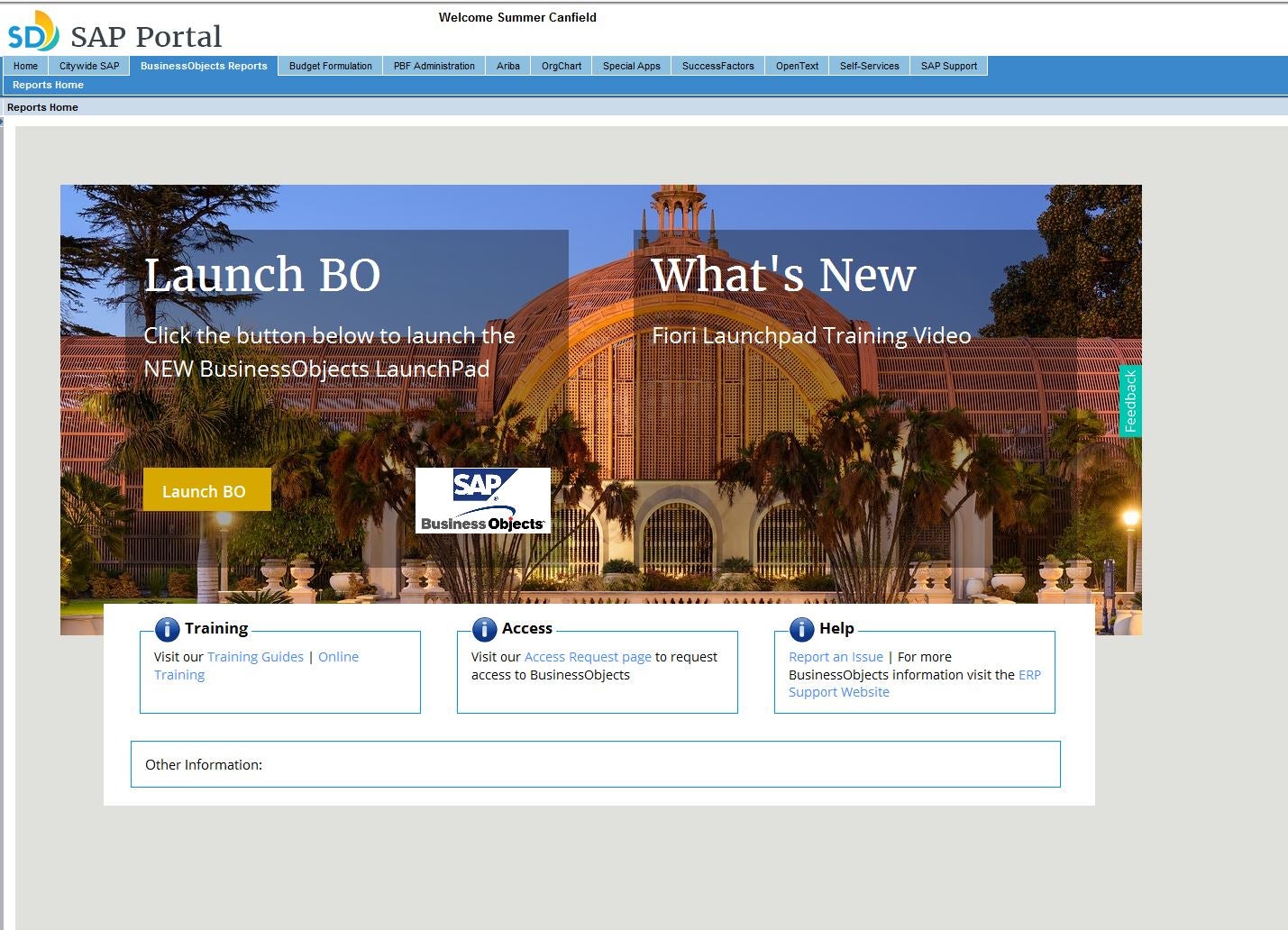Click the Help info icon
1288x930 pixels.
801,629
